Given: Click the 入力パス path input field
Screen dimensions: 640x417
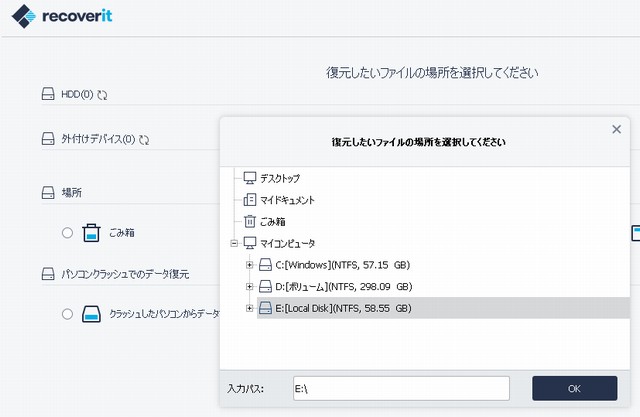Looking at the screenshot, I should coord(399,388).
